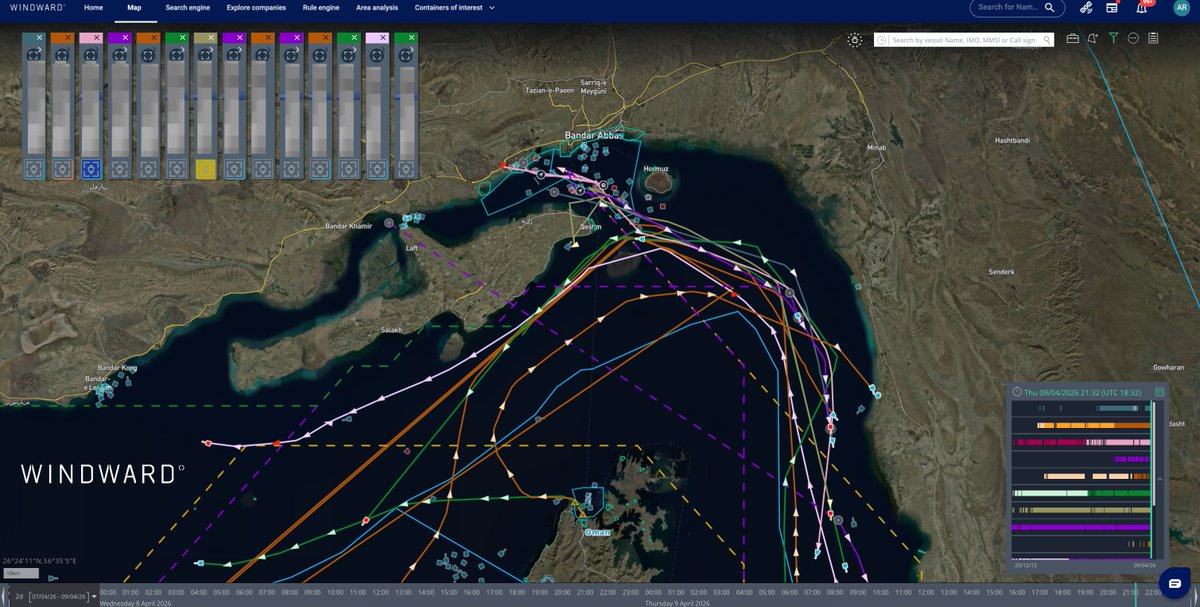This screenshot has width=1200, height=607.
Task: Click the vessel Name, IMO, MMSI search field
Action: click(x=965, y=40)
